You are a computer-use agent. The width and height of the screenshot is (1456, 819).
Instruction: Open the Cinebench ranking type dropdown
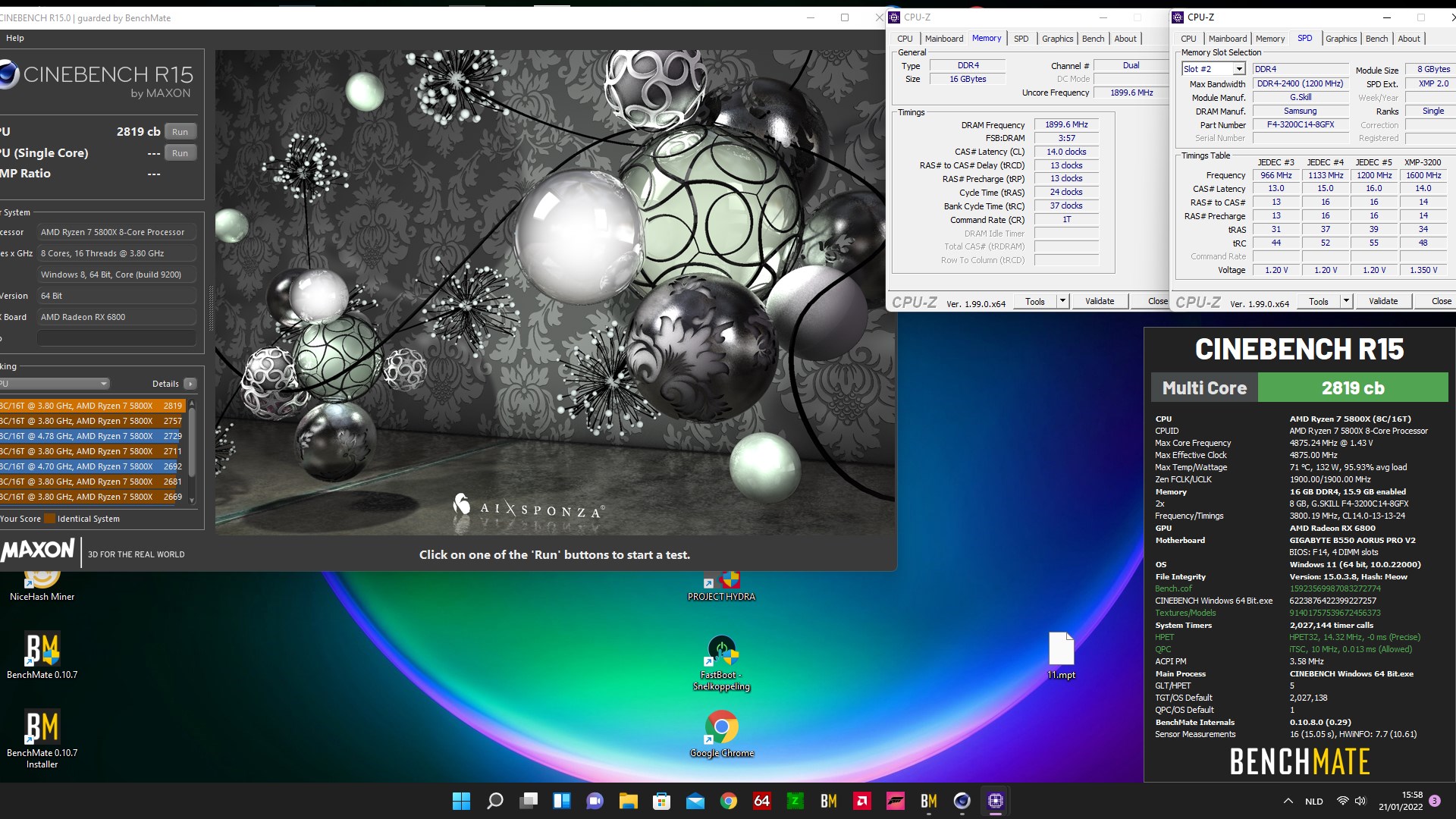55,384
